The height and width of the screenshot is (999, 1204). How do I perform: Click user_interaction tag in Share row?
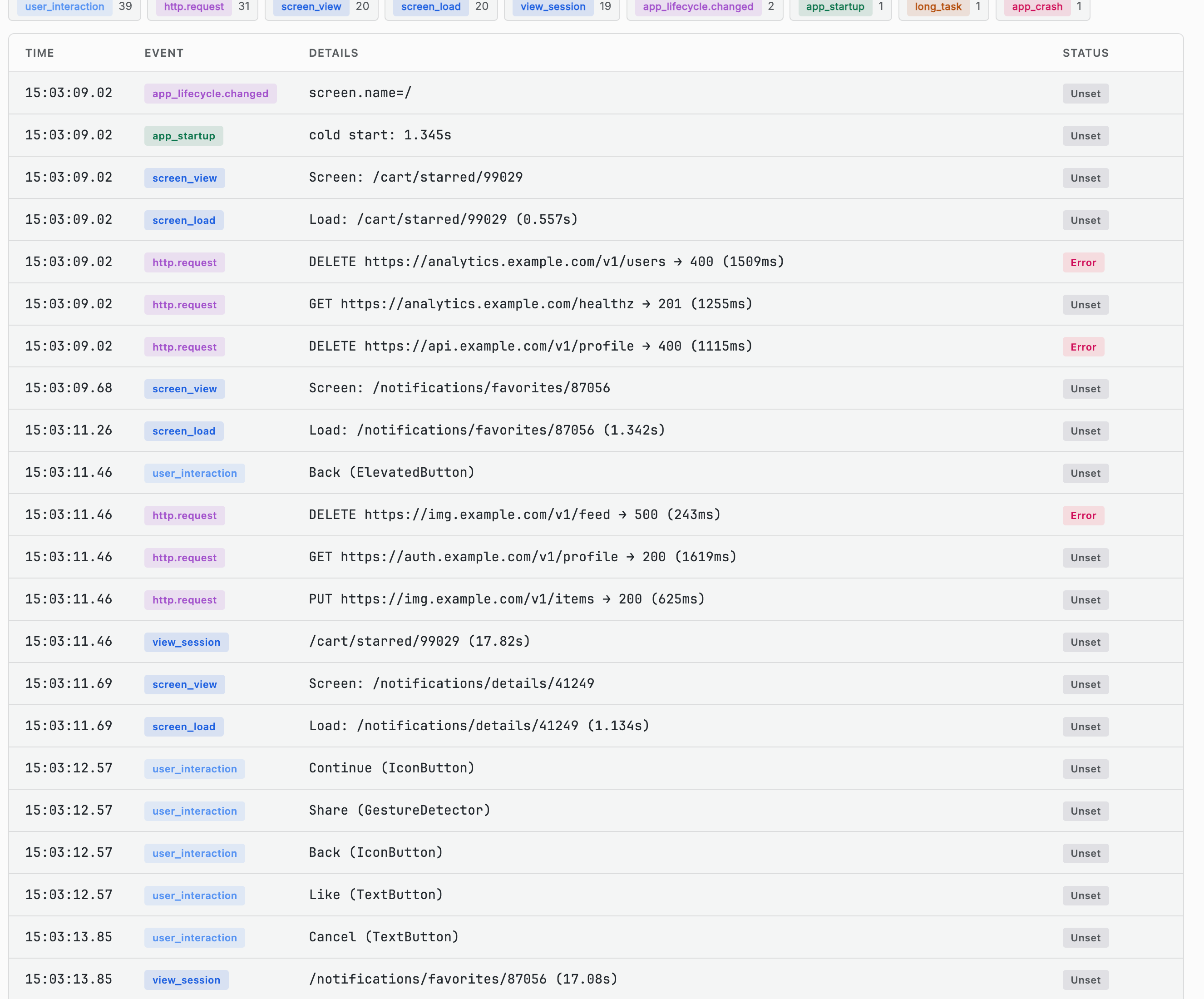[x=194, y=811]
